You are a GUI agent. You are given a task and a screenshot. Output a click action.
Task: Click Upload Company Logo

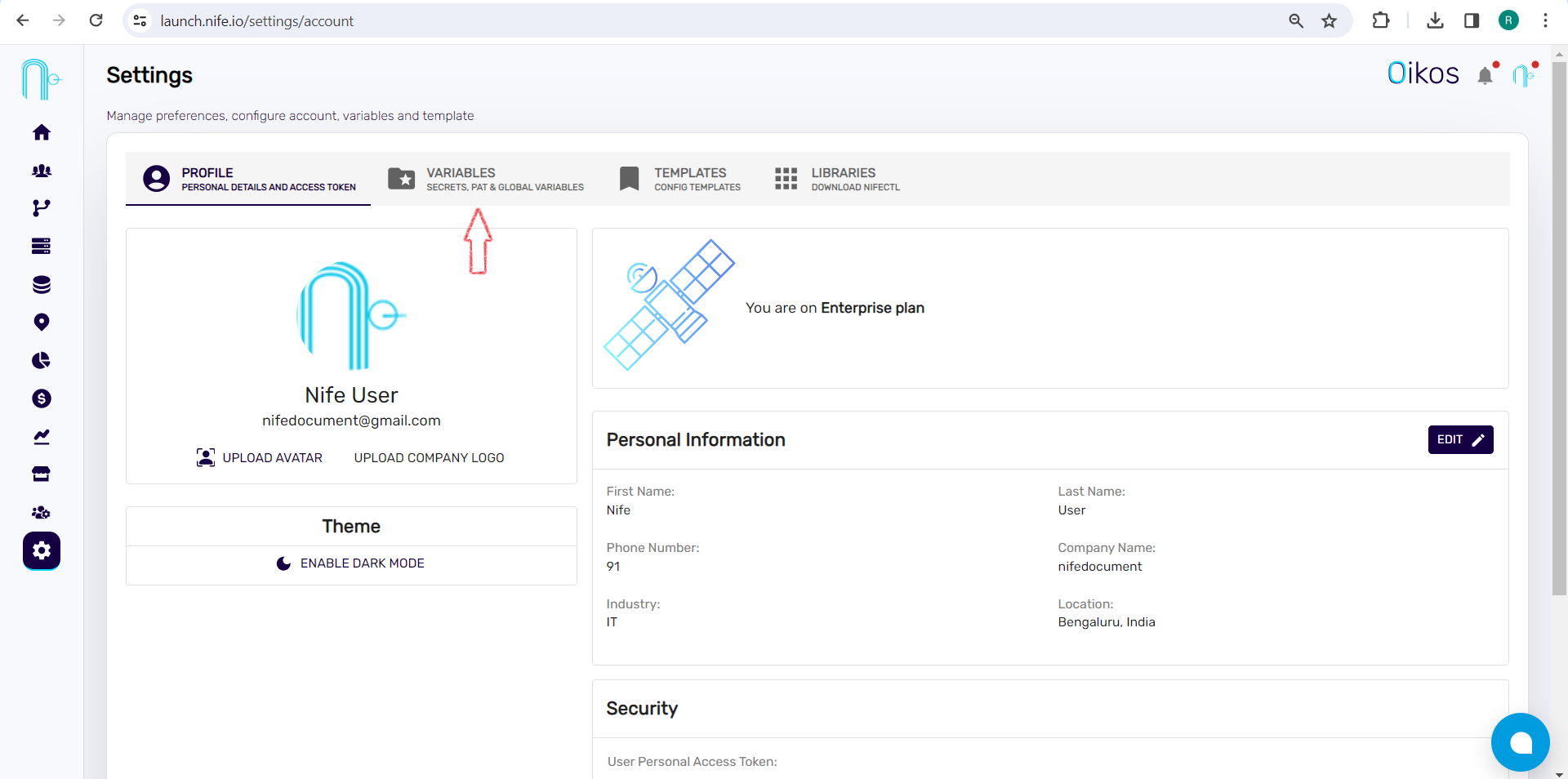tap(428, 458)
